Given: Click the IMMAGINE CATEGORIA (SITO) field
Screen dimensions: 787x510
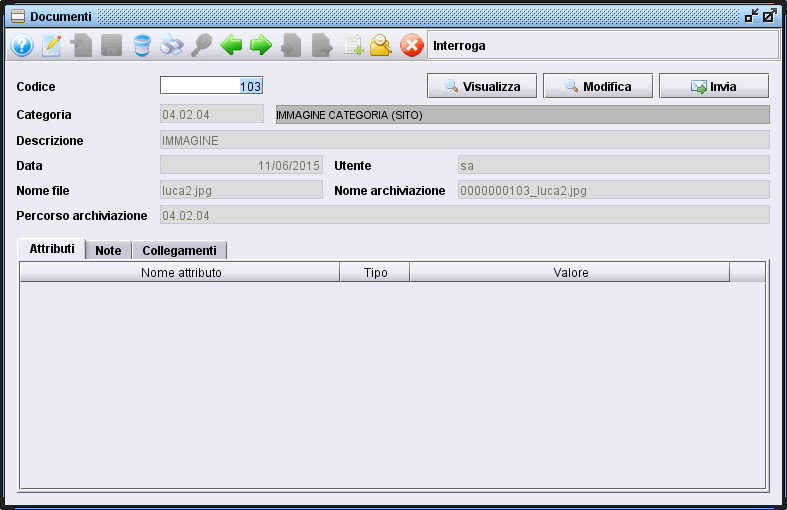Looking at the screenshot, I should [x=522, y=115].
